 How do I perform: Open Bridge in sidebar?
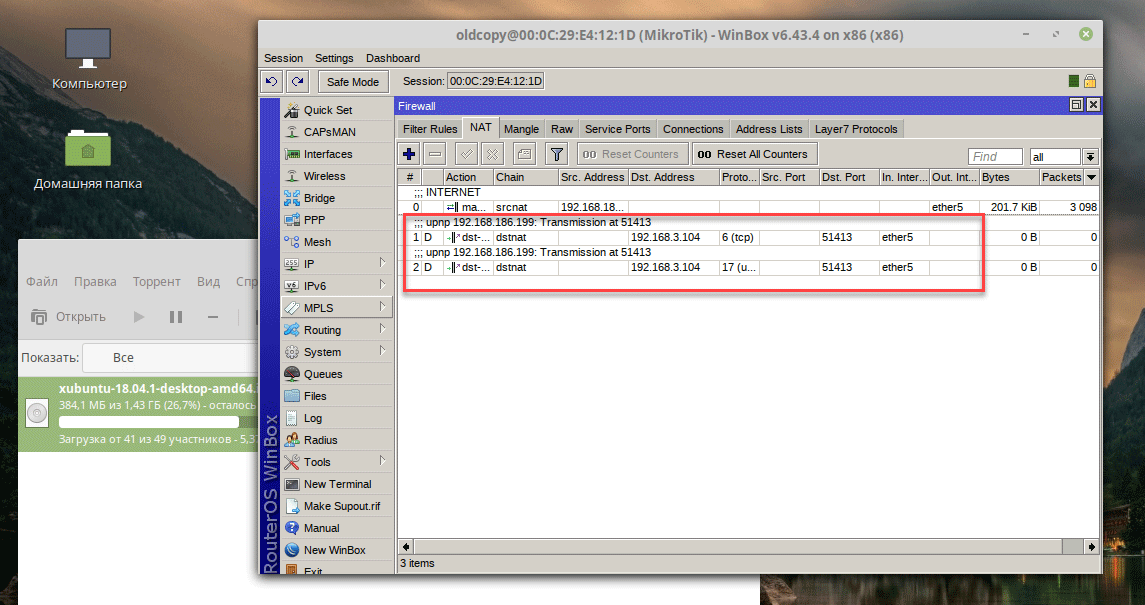337,198
